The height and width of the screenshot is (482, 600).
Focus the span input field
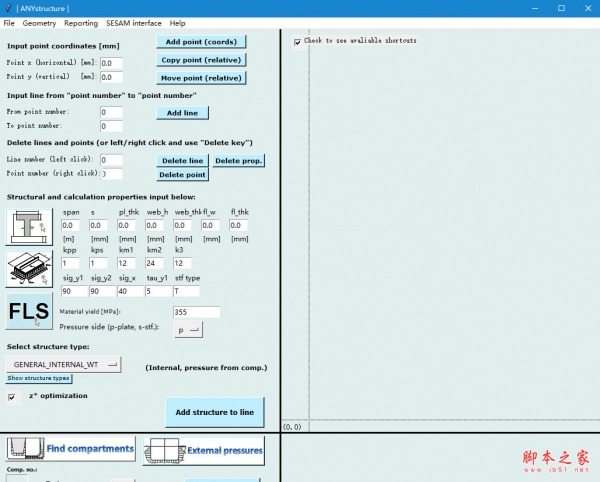(70, 225)
